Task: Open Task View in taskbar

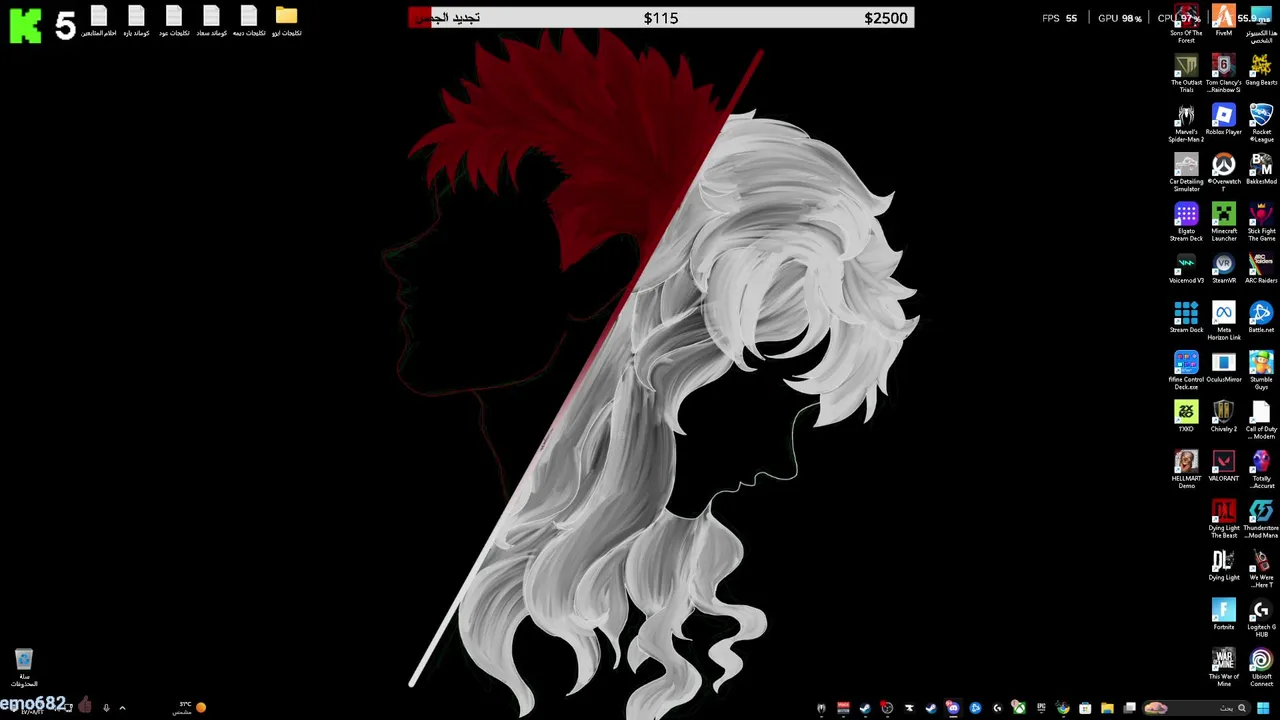Action: pos(1129,708)
